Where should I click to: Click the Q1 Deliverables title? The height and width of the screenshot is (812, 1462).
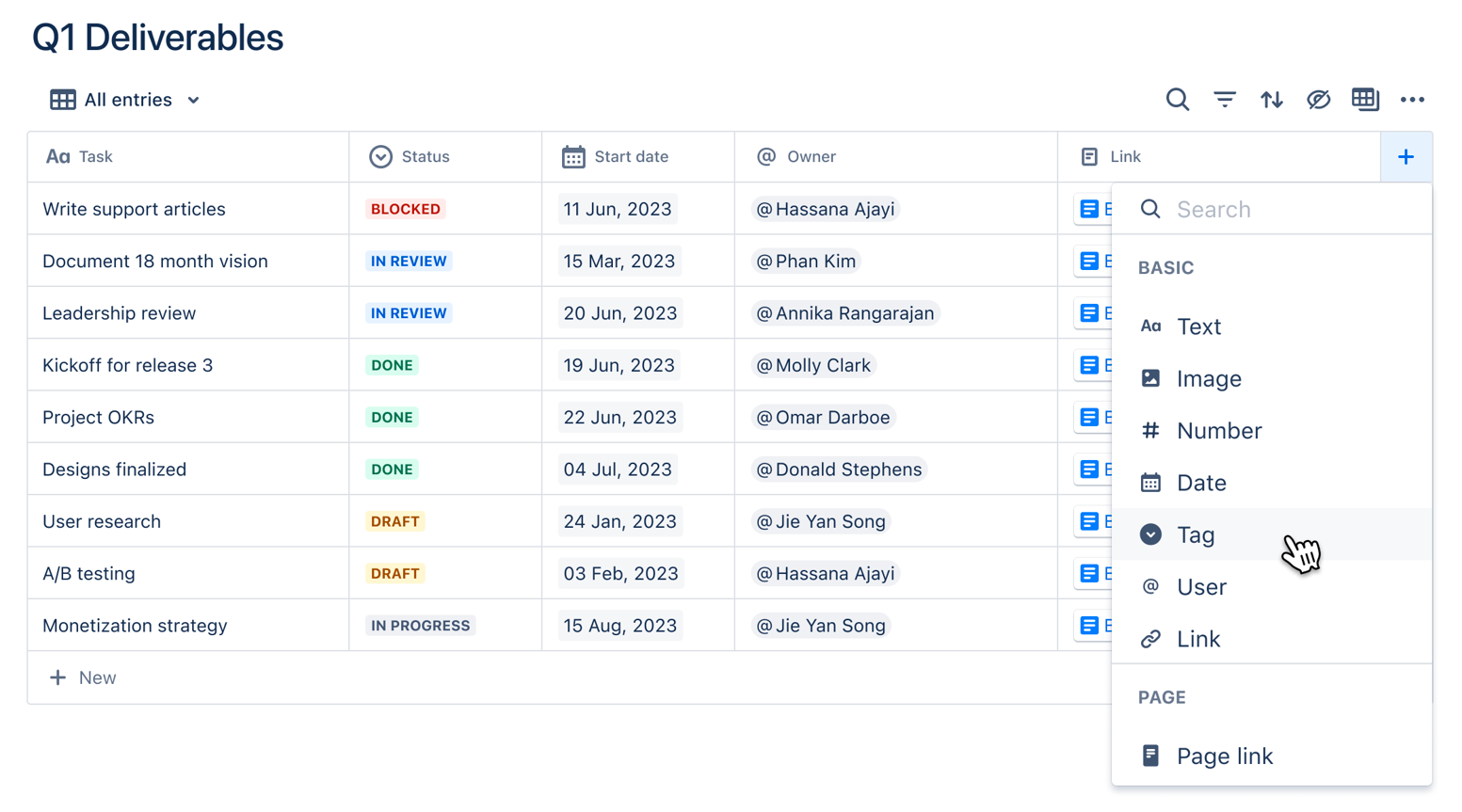157,38
